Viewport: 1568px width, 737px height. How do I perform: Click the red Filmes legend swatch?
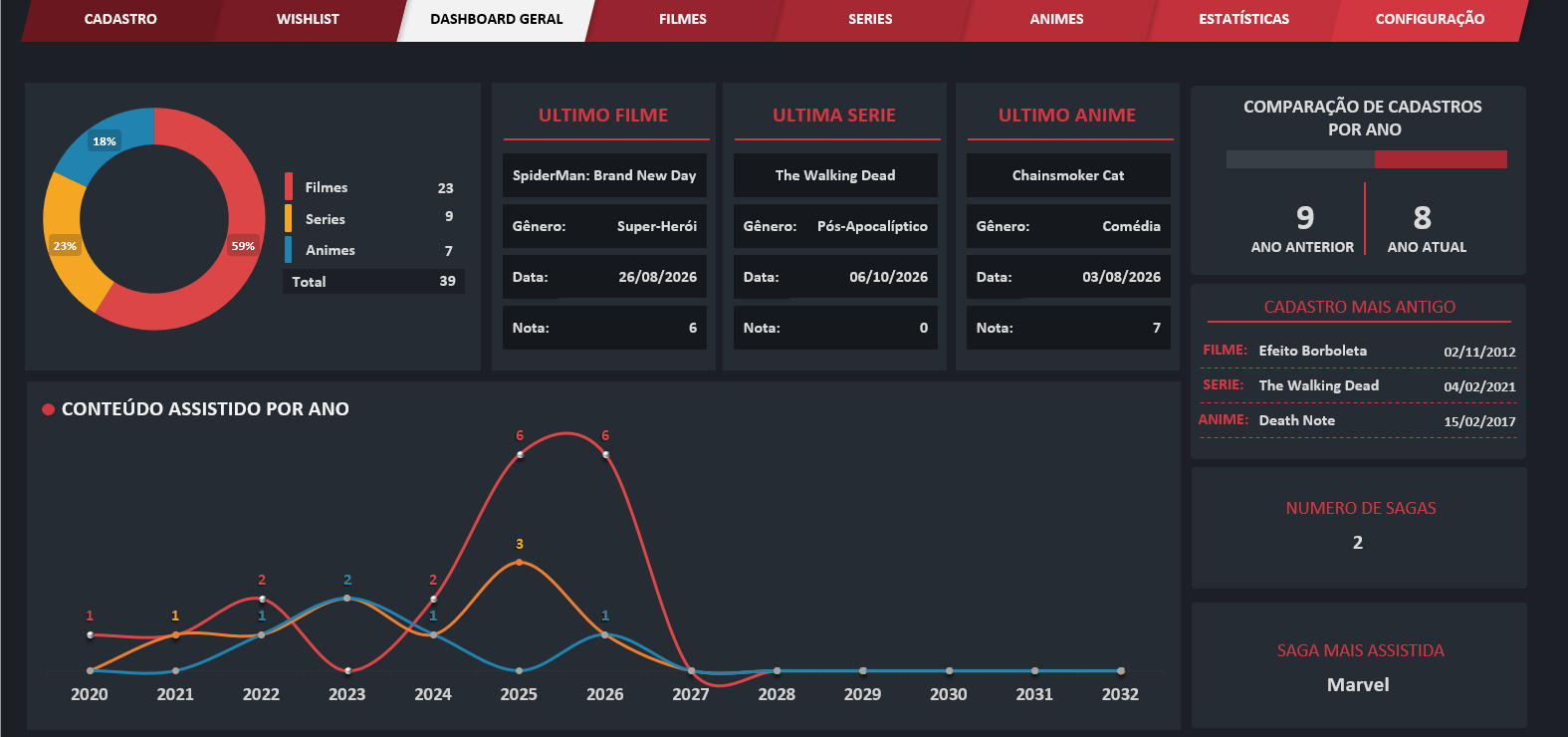click(x=289, y=186)
